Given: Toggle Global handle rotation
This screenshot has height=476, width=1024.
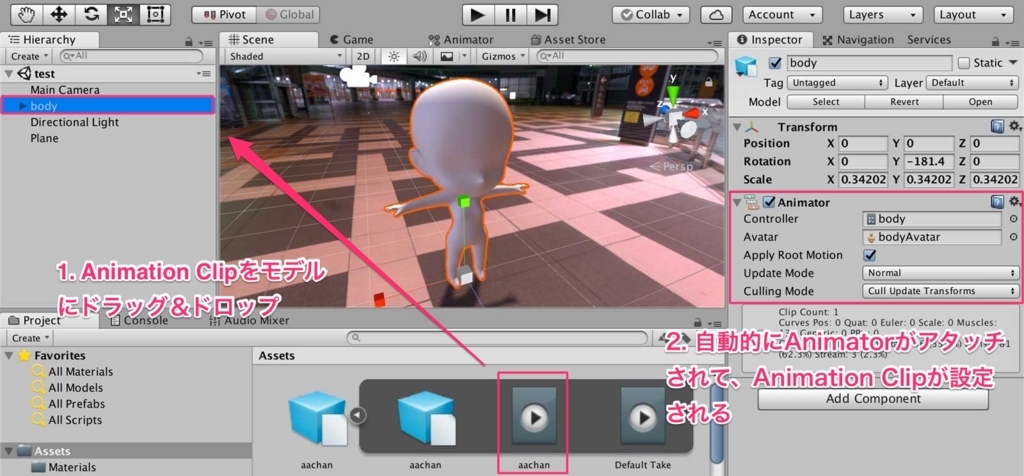Looking at the screenshot, I should [287, 14].
